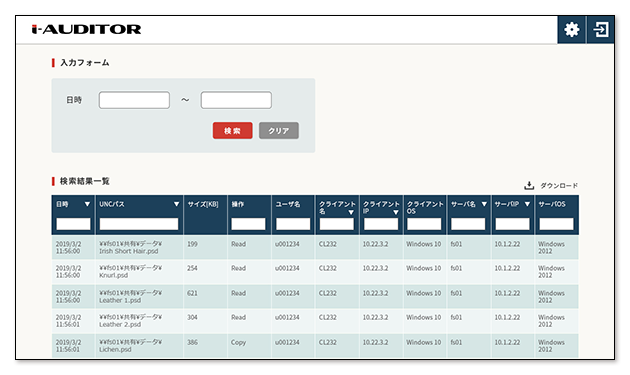Open the settings gear icon
The width and height of the screenshot is (630, 375).
point(572,29)
